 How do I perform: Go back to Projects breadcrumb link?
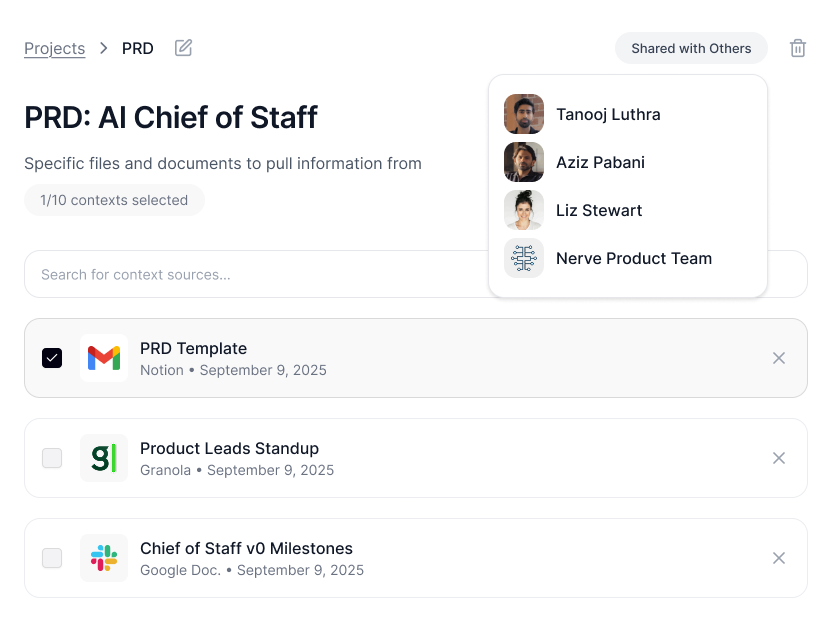[54, 48]
